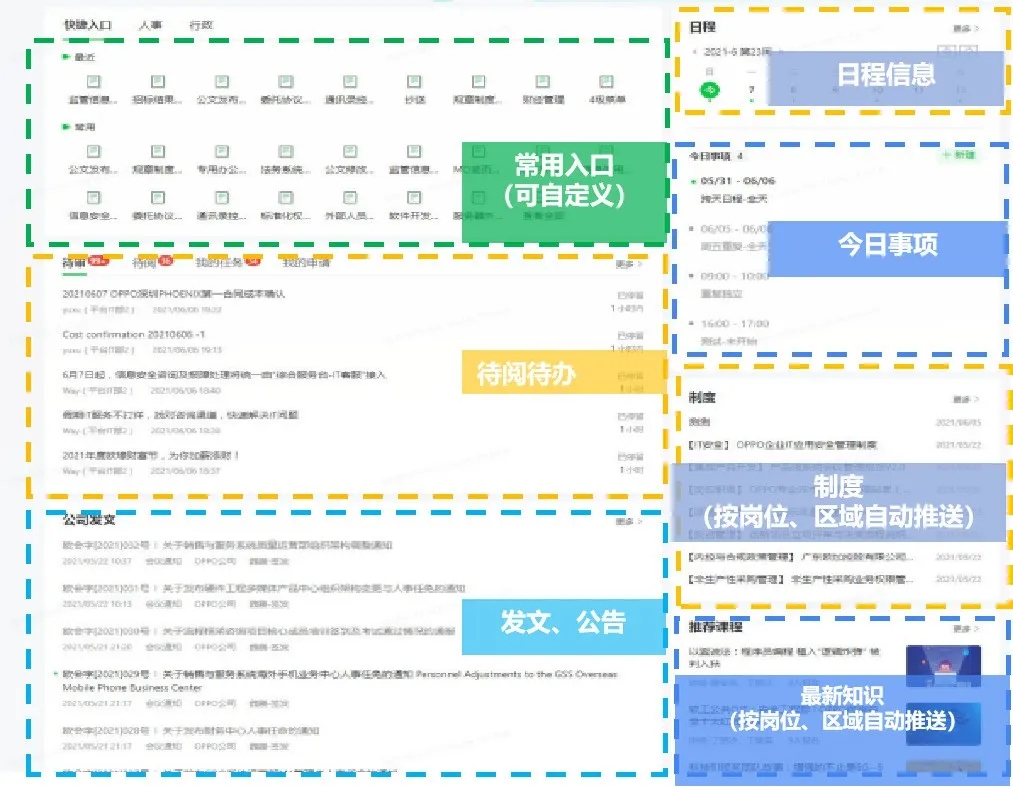Click 新增 to add today's item
This screenshot has height=787, width=1013.
coord(959,157)
